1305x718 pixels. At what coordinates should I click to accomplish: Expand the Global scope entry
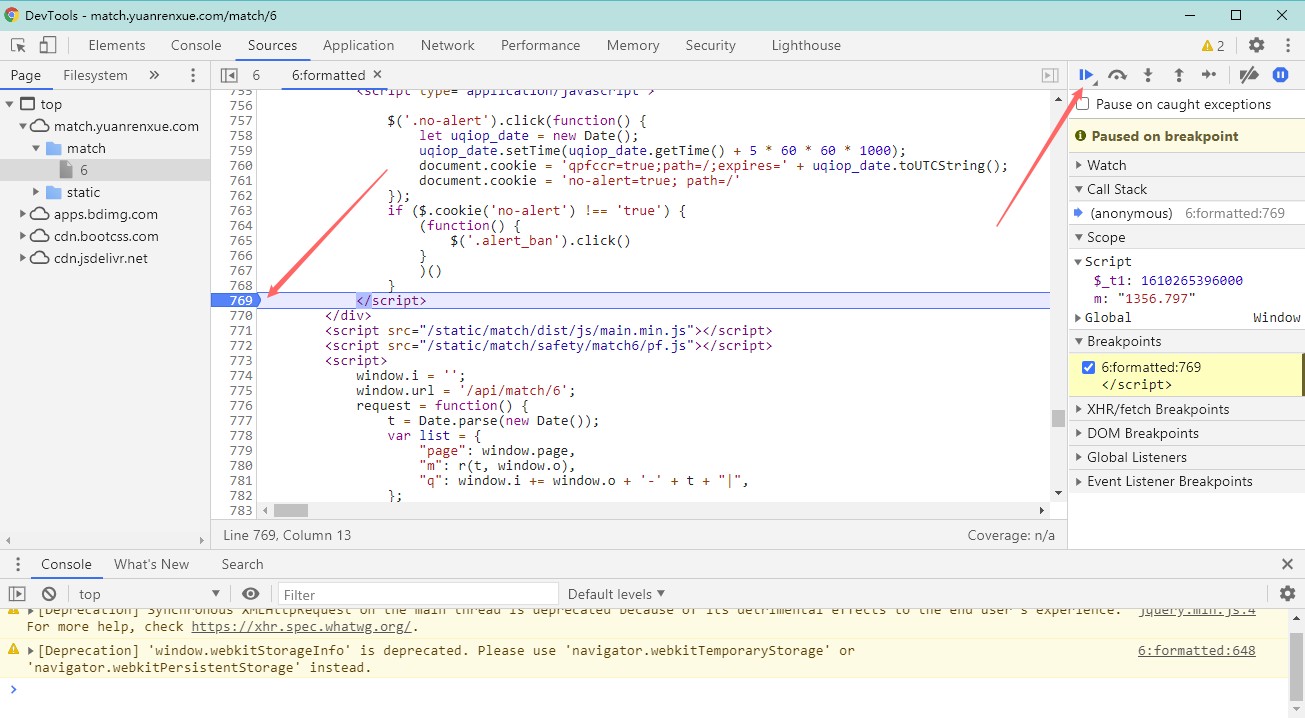point(1079,318)
